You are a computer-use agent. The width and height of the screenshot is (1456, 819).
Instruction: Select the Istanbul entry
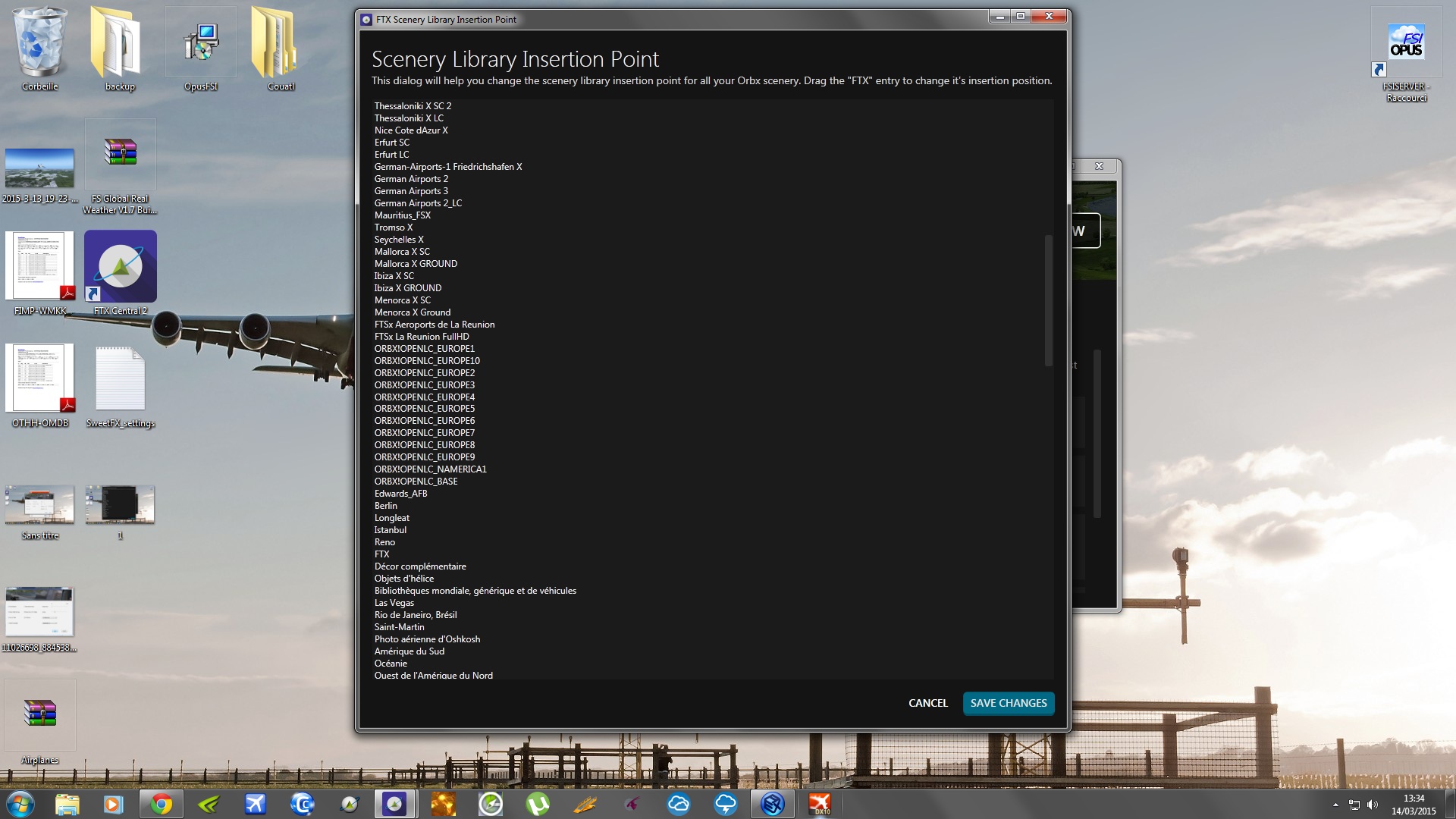point(390,530)
